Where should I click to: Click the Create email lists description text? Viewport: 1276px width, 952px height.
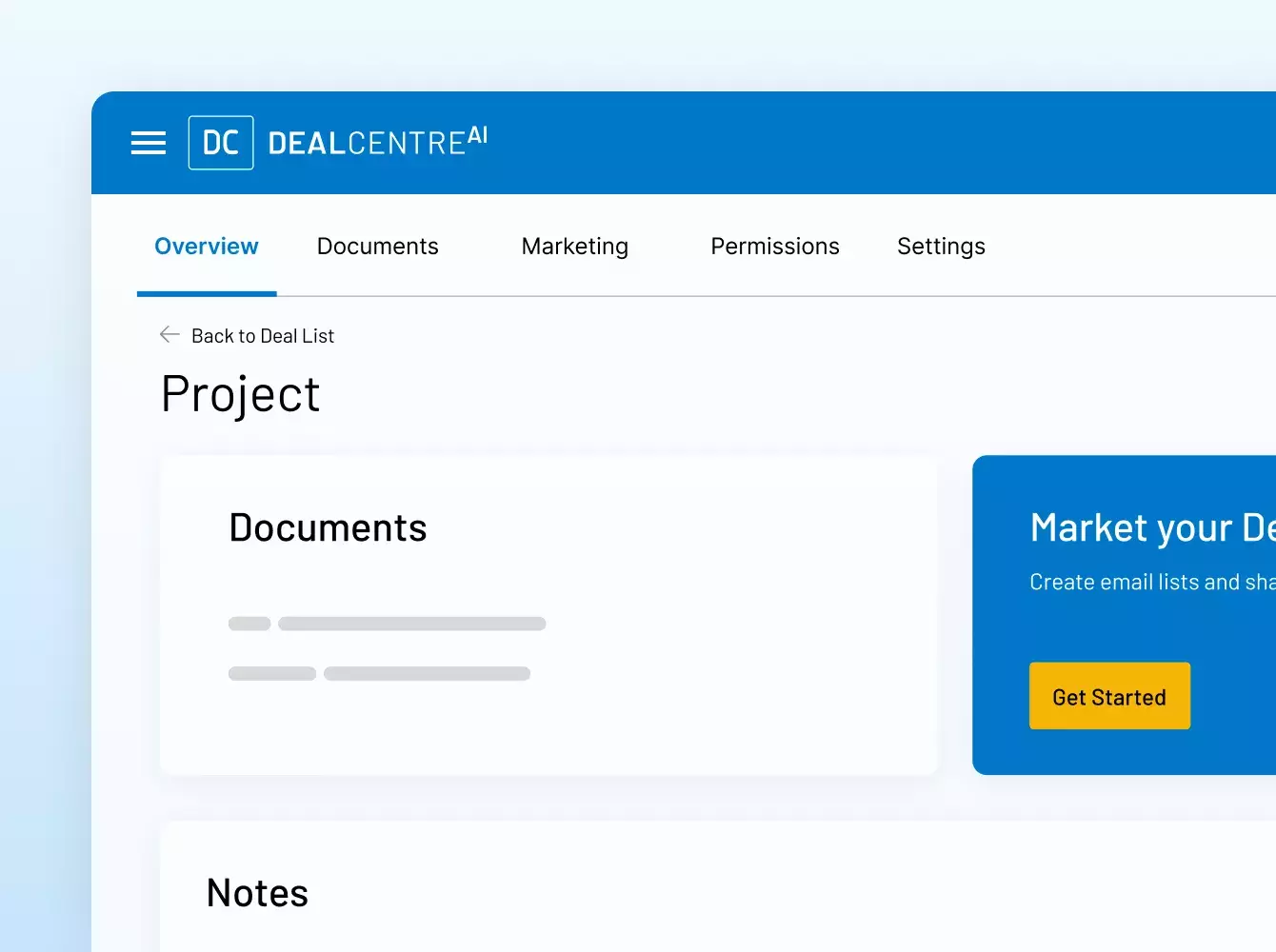pyautogui.click(x=1152, y=582)
